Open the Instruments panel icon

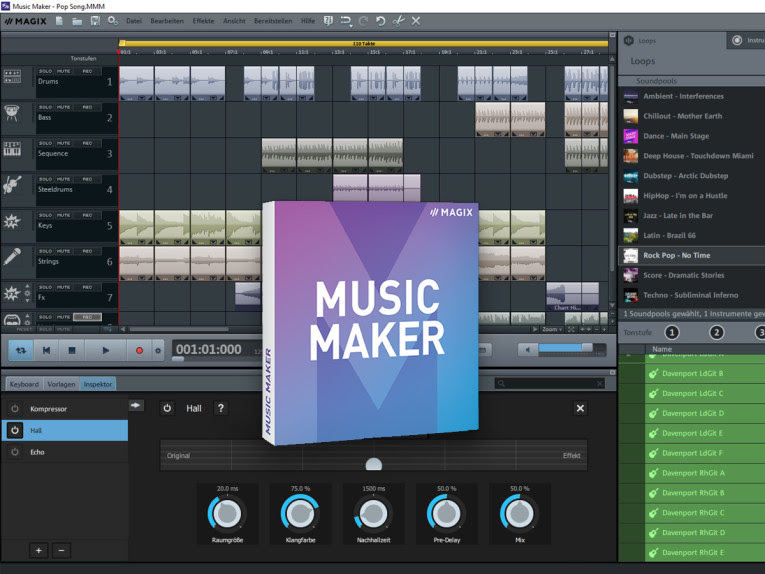click(x=737, y=40)
